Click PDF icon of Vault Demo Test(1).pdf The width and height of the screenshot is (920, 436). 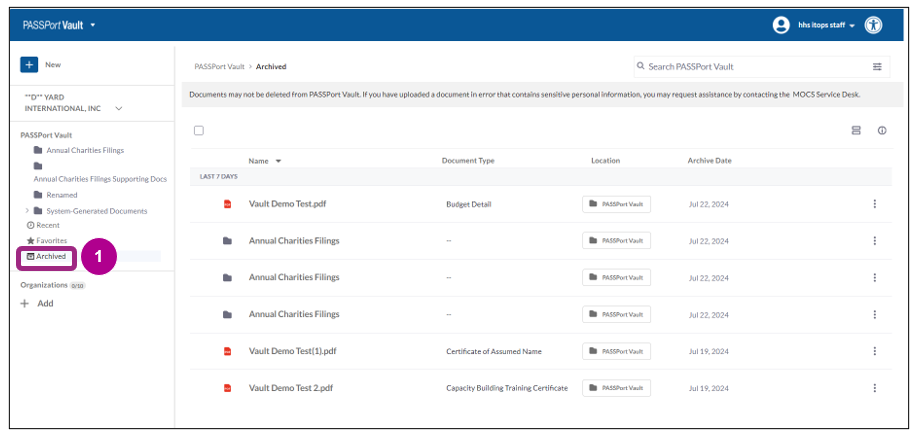click(x=228, y=351)
